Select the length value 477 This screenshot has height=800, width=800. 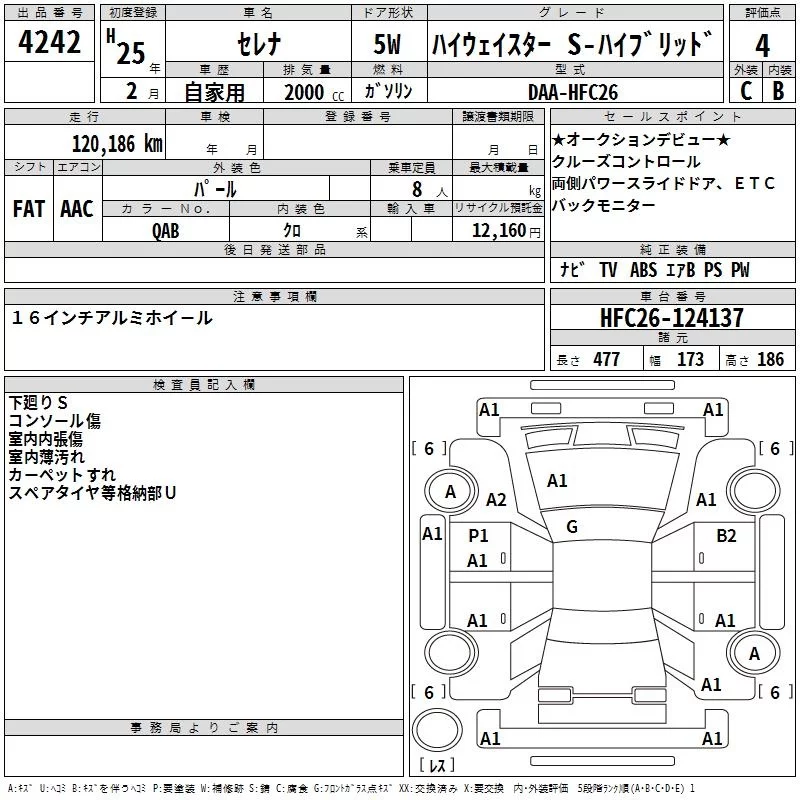coord(607,359)
